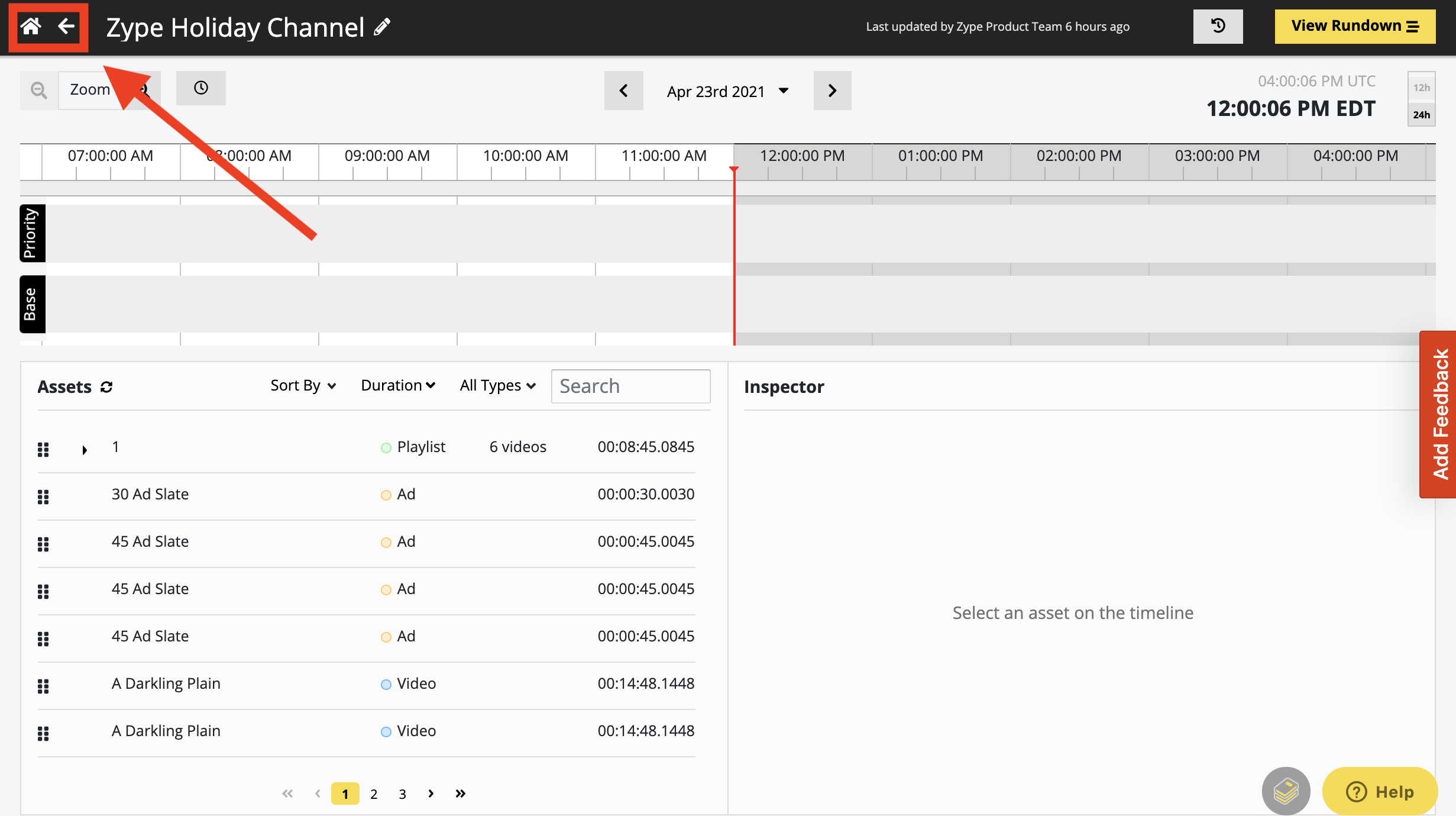Open the Apr 23rd 2021 date picker
The height and width of the screenshot is (816, 1456).
coord(727,91)
